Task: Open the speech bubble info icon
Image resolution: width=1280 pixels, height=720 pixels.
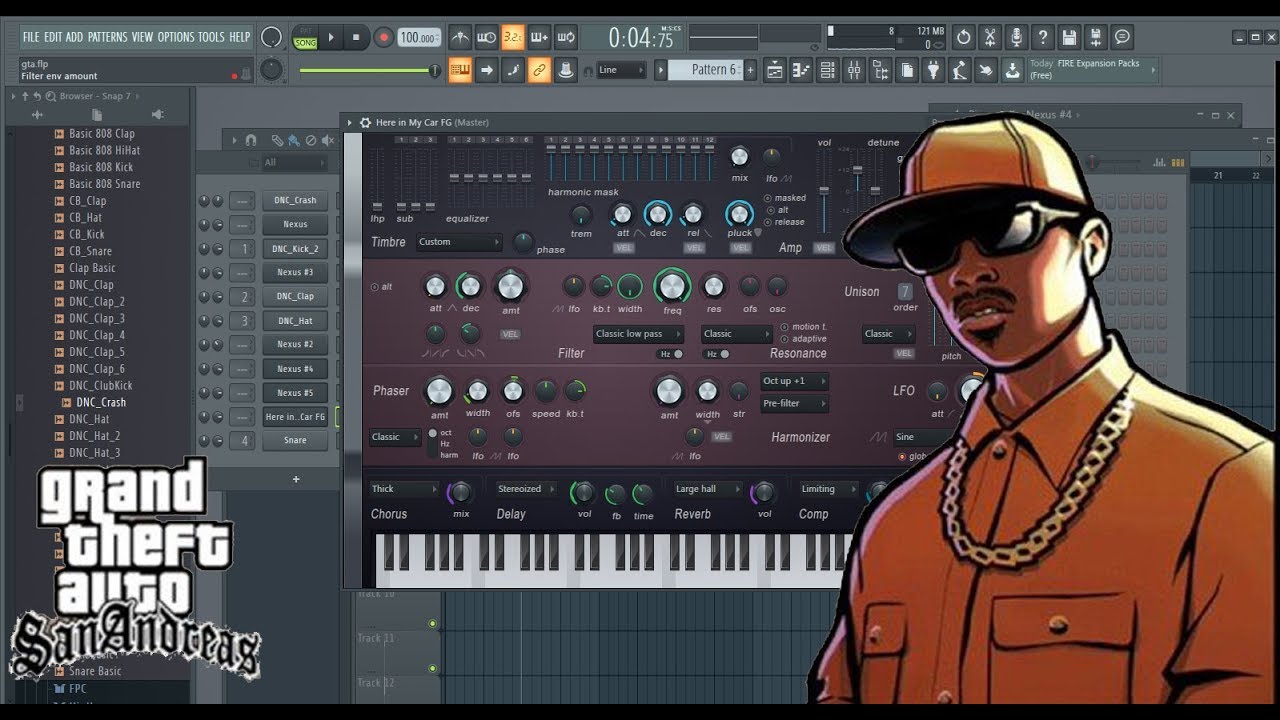Action: tap(1122, 37)
